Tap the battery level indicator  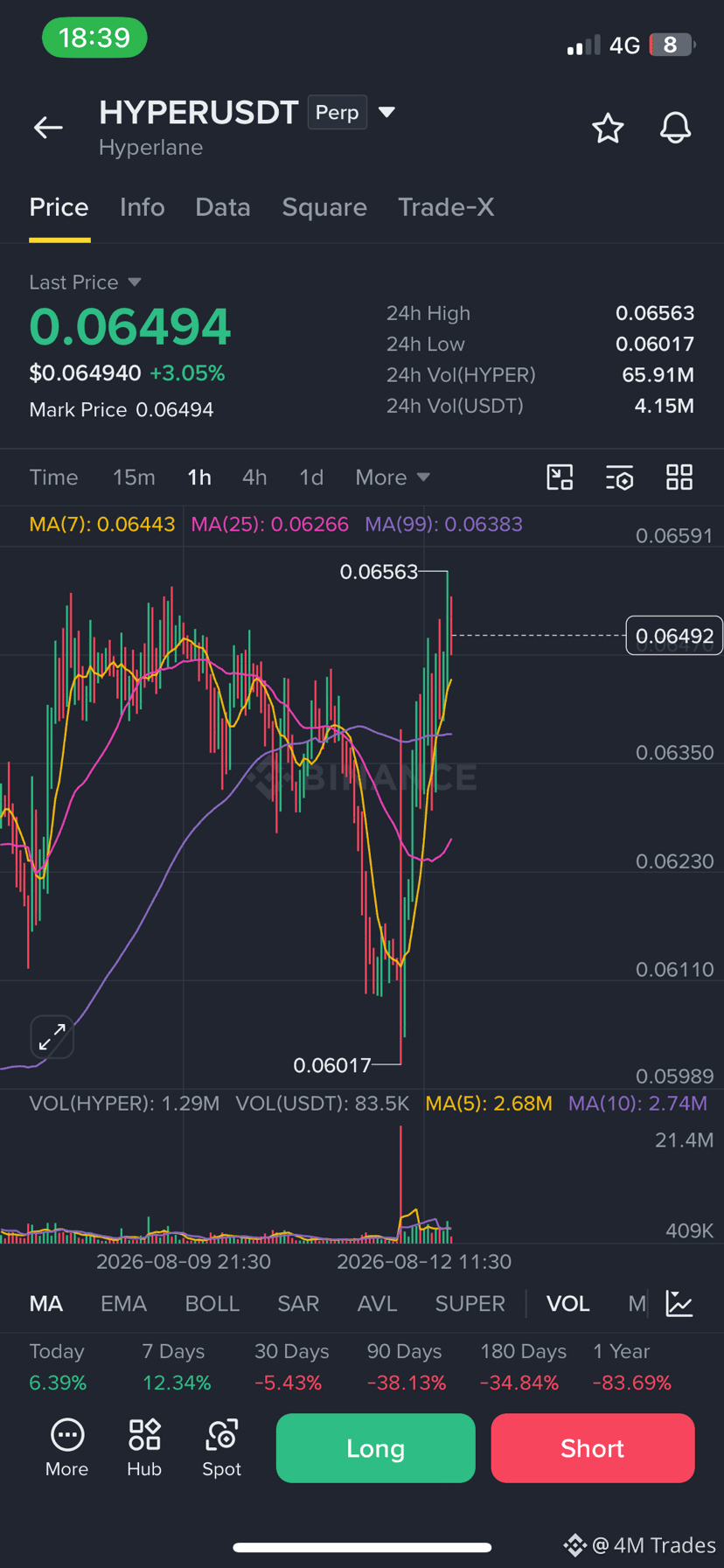(672, 45)
